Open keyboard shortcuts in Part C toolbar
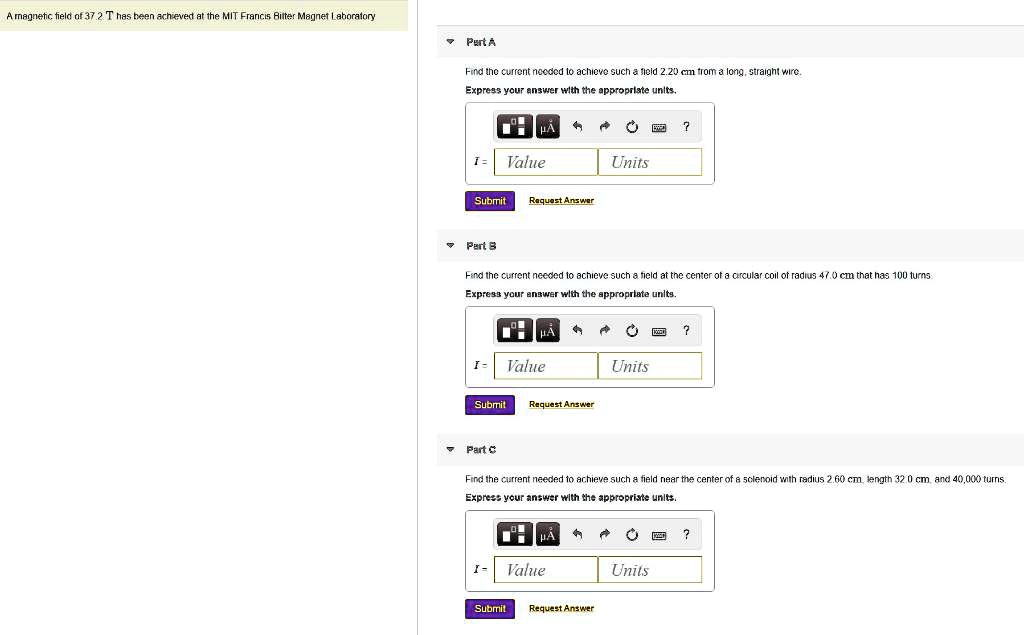 (659, 535)
